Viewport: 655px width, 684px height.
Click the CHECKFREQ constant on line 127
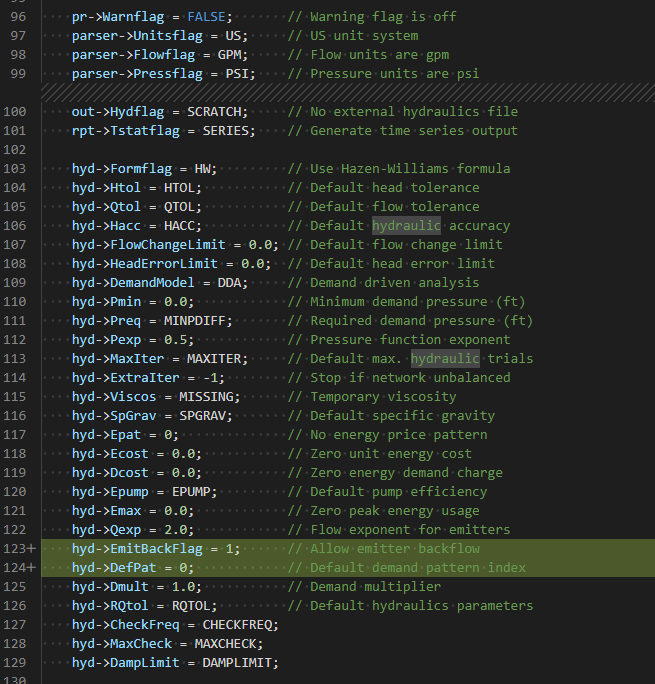[x=237, y=625]
